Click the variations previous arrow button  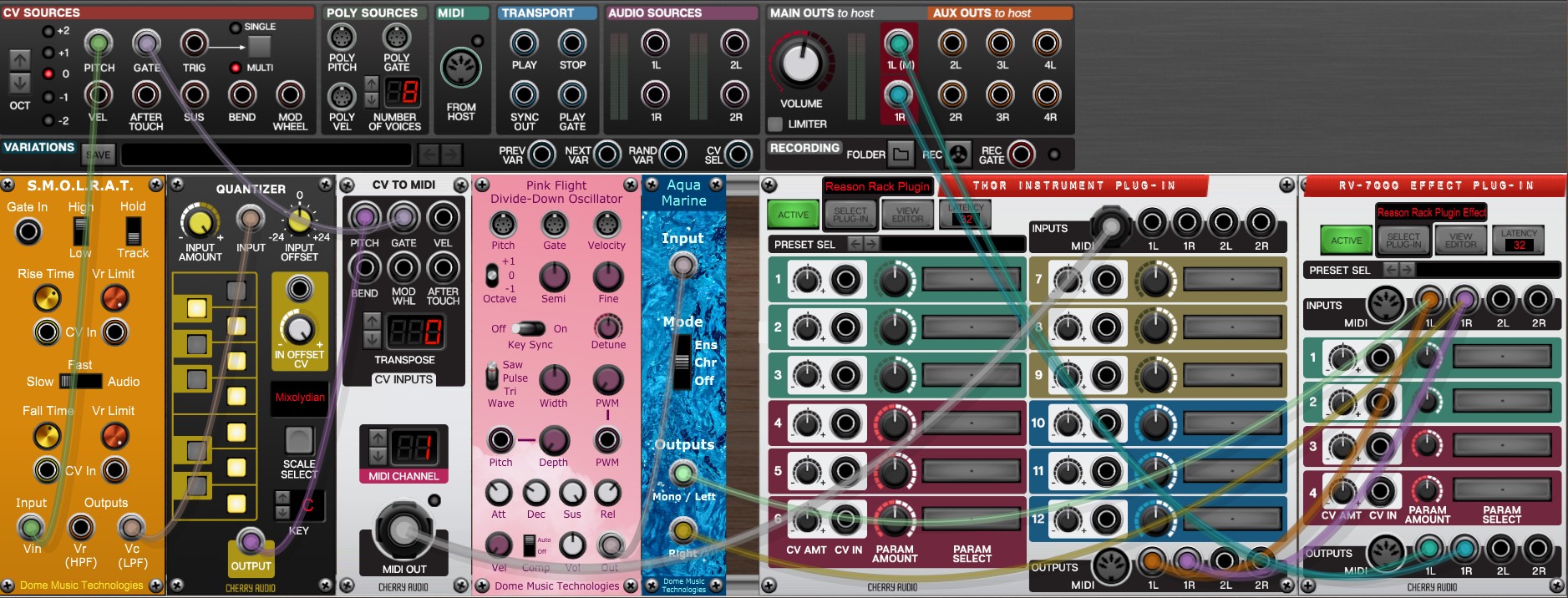pyautogui.click(x=428, y=155)
